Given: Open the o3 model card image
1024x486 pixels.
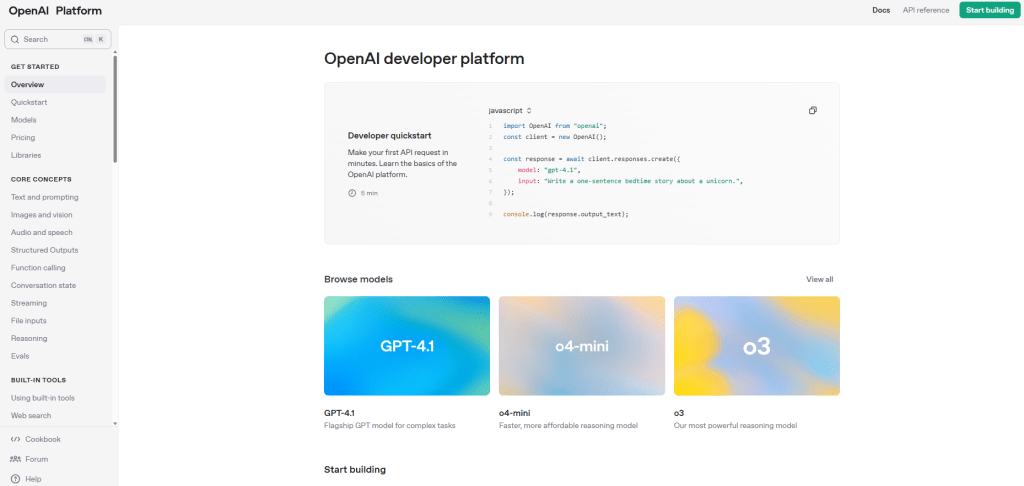Looking at the screenshot, I should coord(757,346).
